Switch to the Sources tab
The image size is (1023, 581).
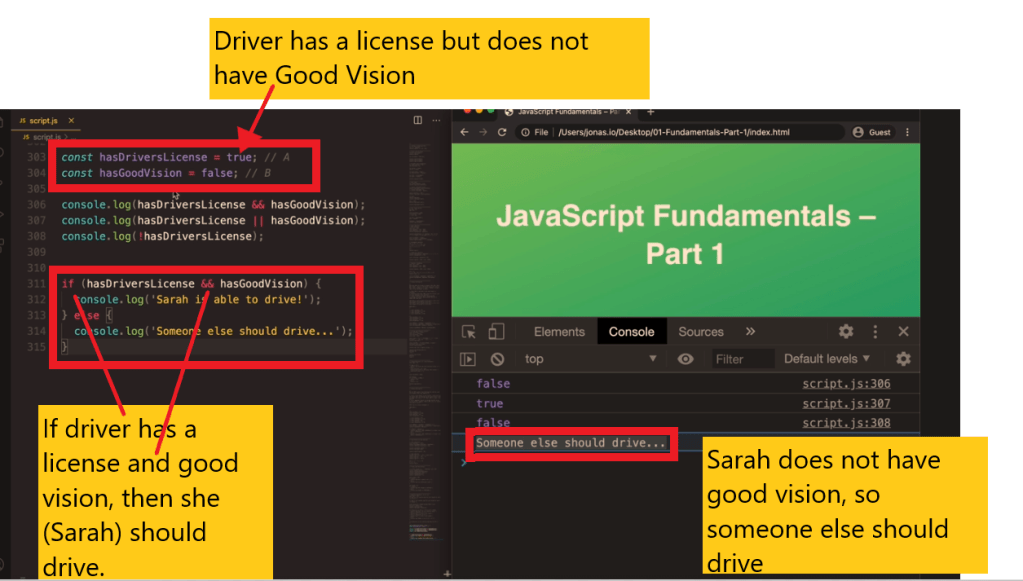pyautogui.click(x=700, y=332)
